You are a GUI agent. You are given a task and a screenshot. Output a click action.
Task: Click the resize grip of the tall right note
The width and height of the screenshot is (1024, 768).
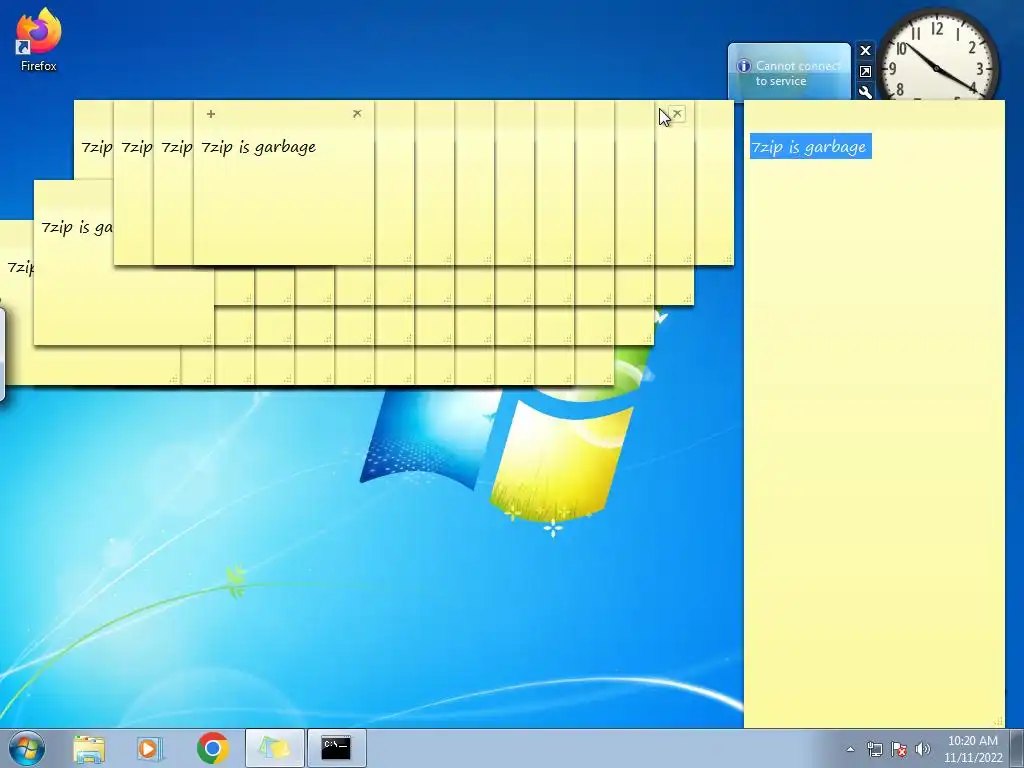pos(998,721)
